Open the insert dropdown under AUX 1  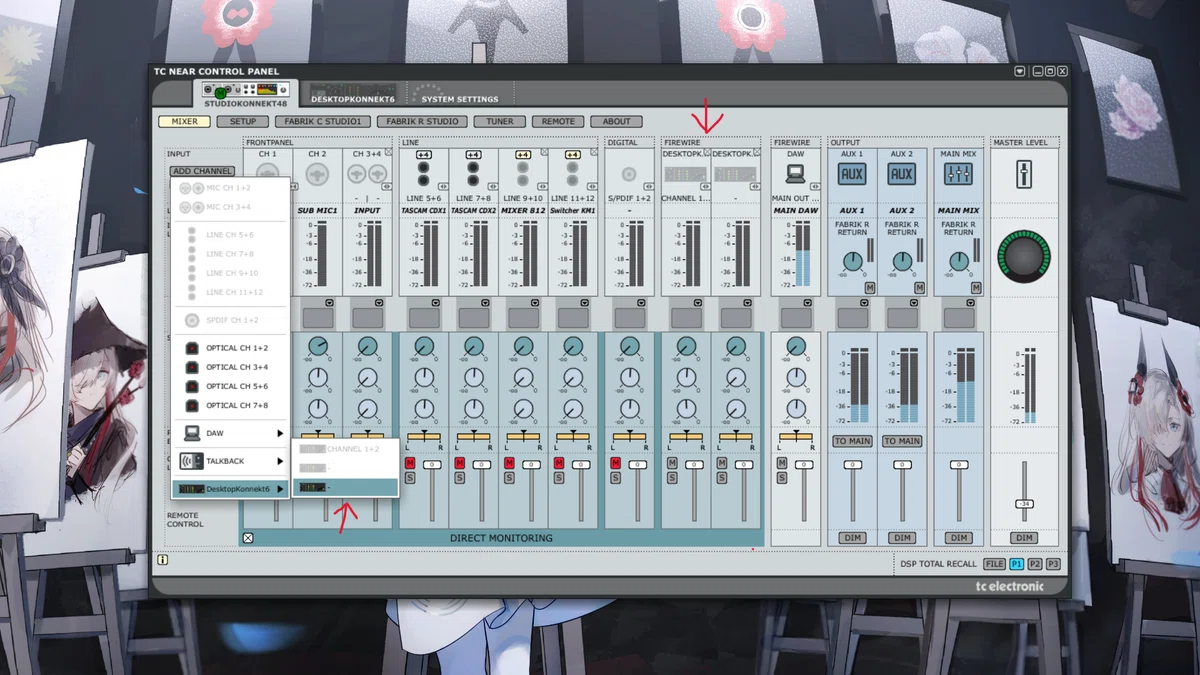click(865, 303)
